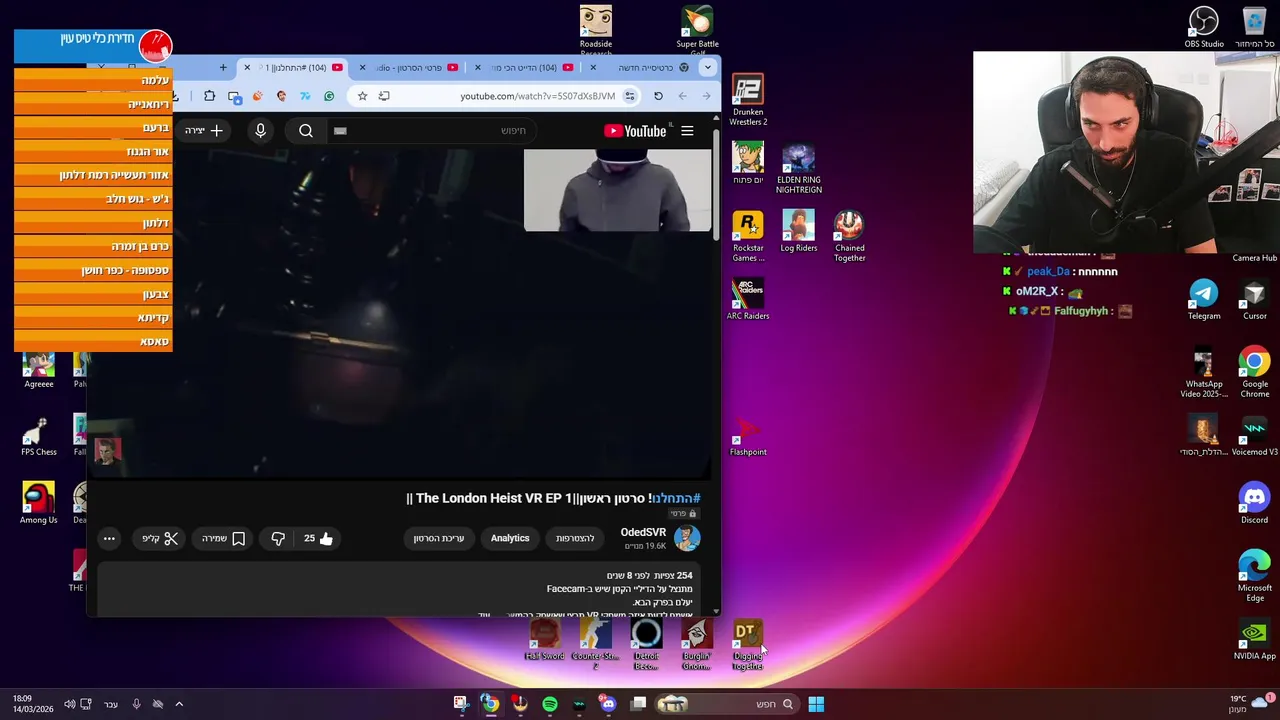Viewport: 1280px width, 720px height.
Task: Open the Digging Together desktop shortcut
Action: coord(746,645)
